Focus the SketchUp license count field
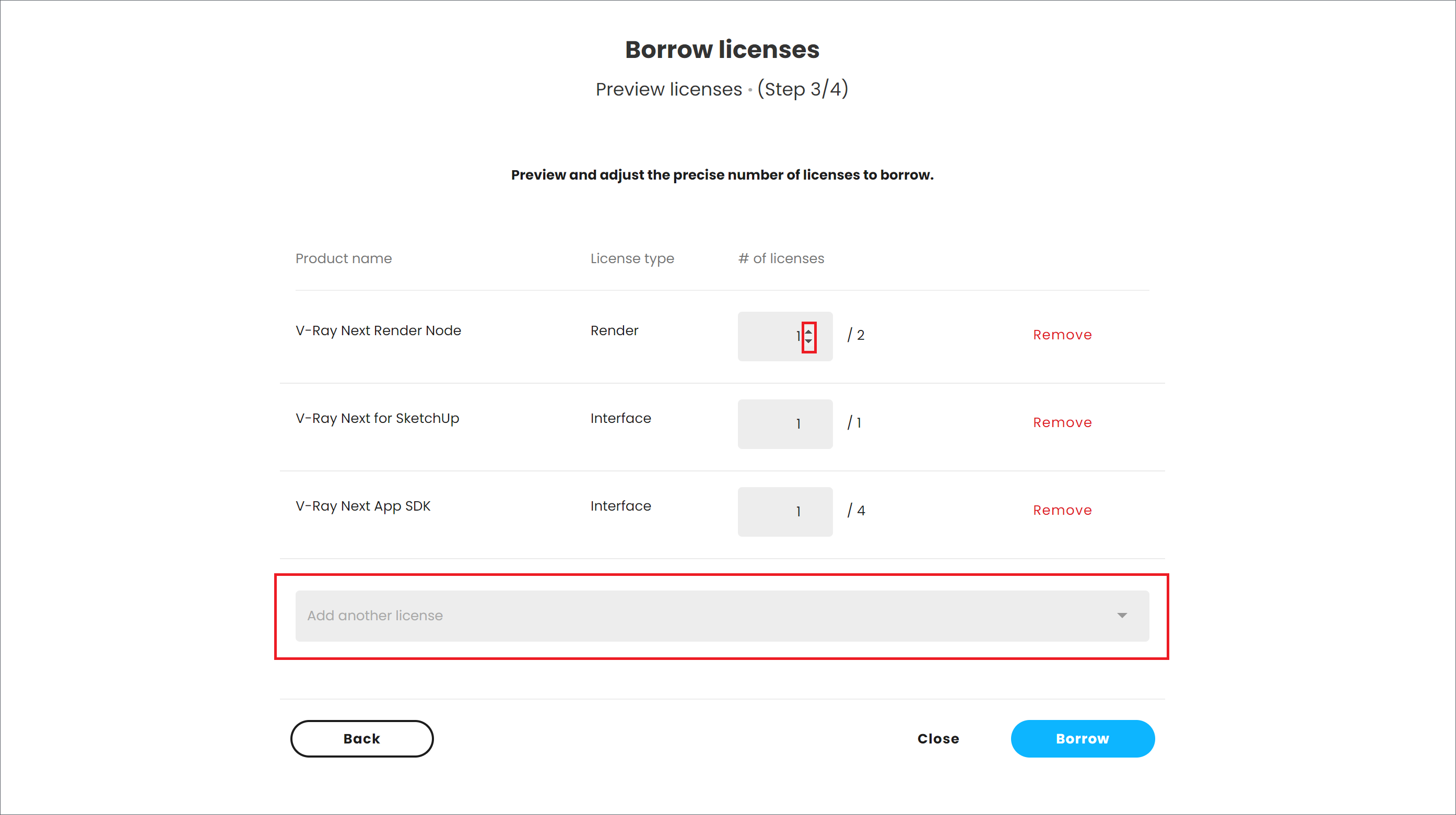Image resolution: width=1456 pixels, height=815 pixels. click(x=784, y=424)
